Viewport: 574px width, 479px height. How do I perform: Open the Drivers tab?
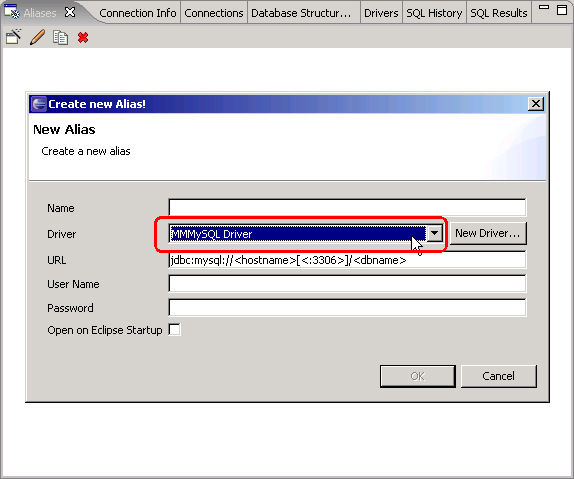tap(381, 13)
